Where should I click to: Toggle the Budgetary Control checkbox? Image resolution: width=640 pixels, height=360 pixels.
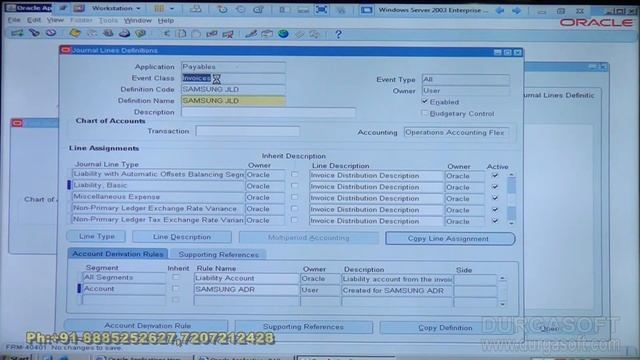[x=424, y=113]
